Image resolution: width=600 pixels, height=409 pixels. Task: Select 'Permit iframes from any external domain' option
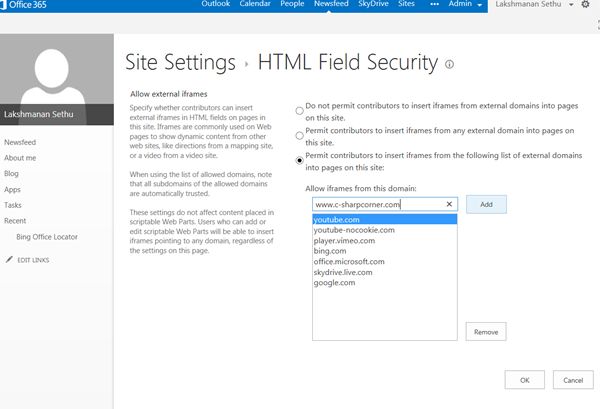(299, 134)
